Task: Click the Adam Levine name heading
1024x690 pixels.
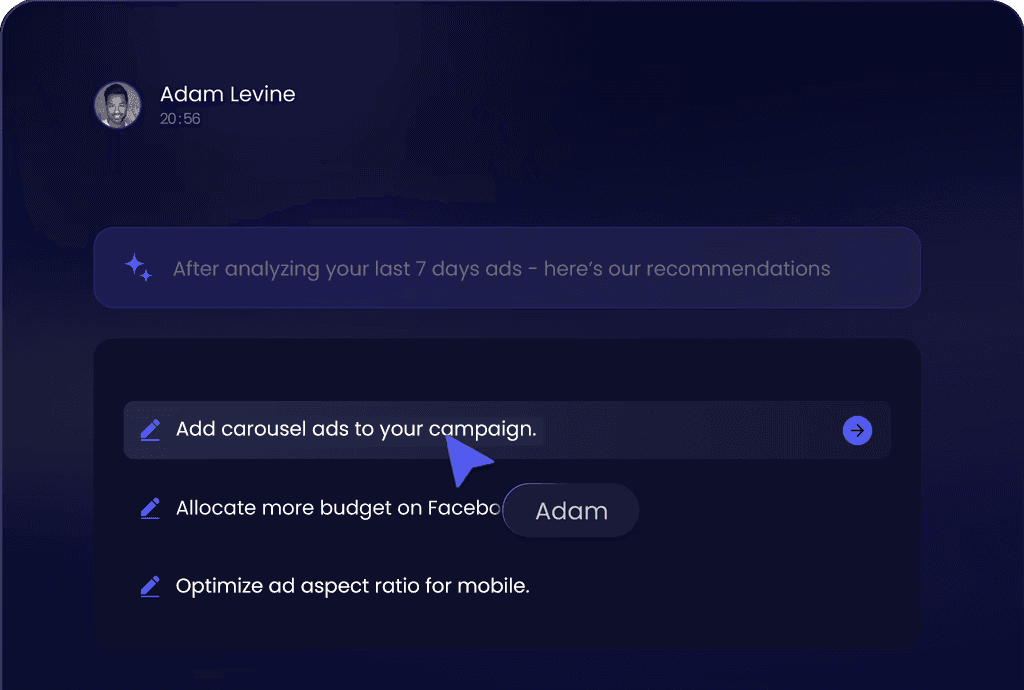Action: 227,94
